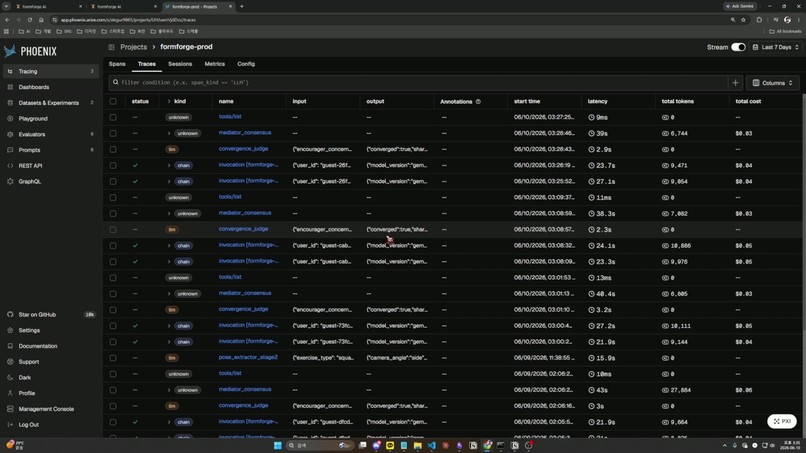Go to the Projects breadcrumb
Viewport: 806px width, 453px height.
coord(134,47)
